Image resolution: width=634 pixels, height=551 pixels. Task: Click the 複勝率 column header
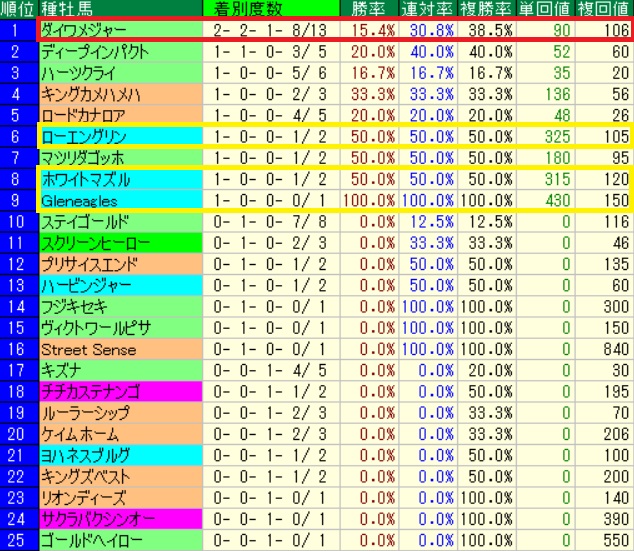point(486,9)
